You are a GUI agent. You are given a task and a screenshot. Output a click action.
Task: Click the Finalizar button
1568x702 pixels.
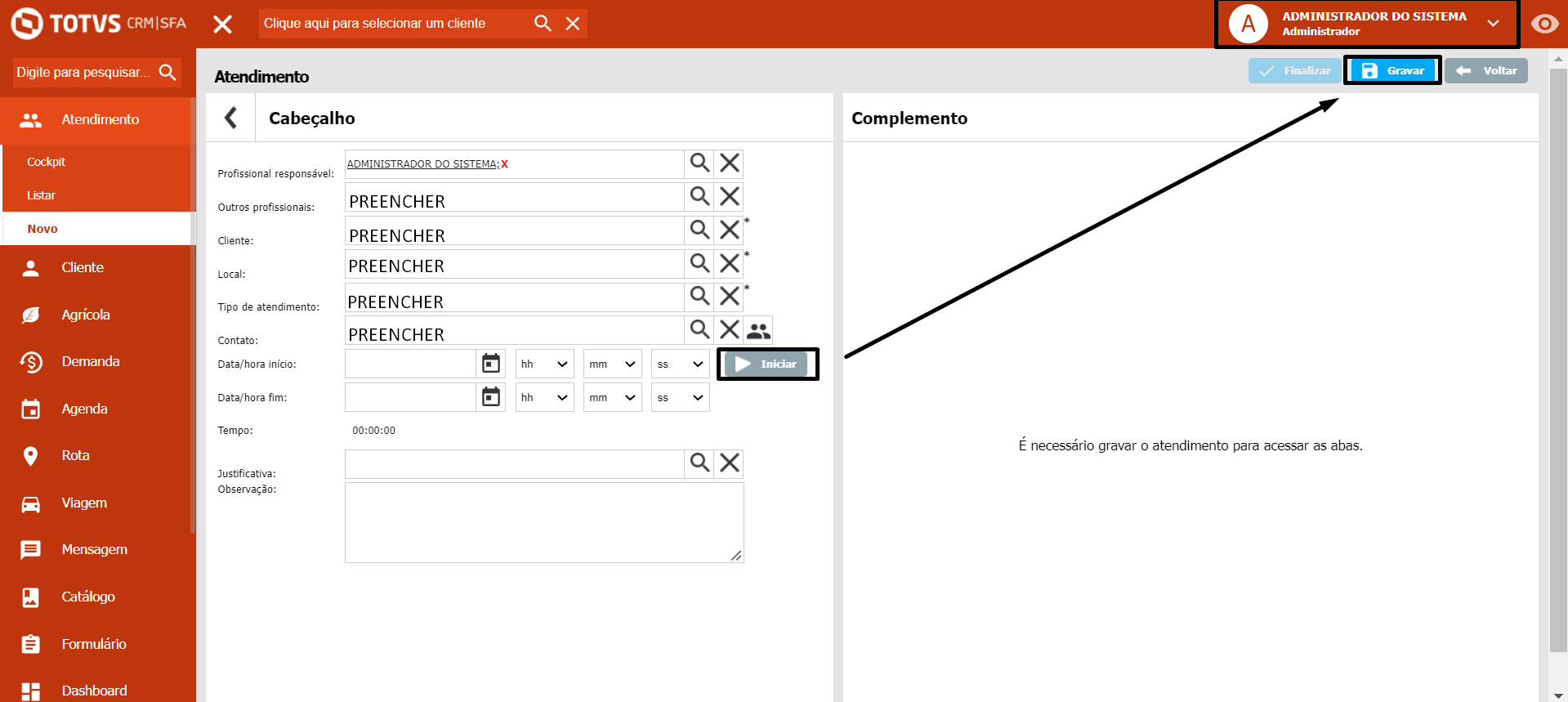point(1295,71)
